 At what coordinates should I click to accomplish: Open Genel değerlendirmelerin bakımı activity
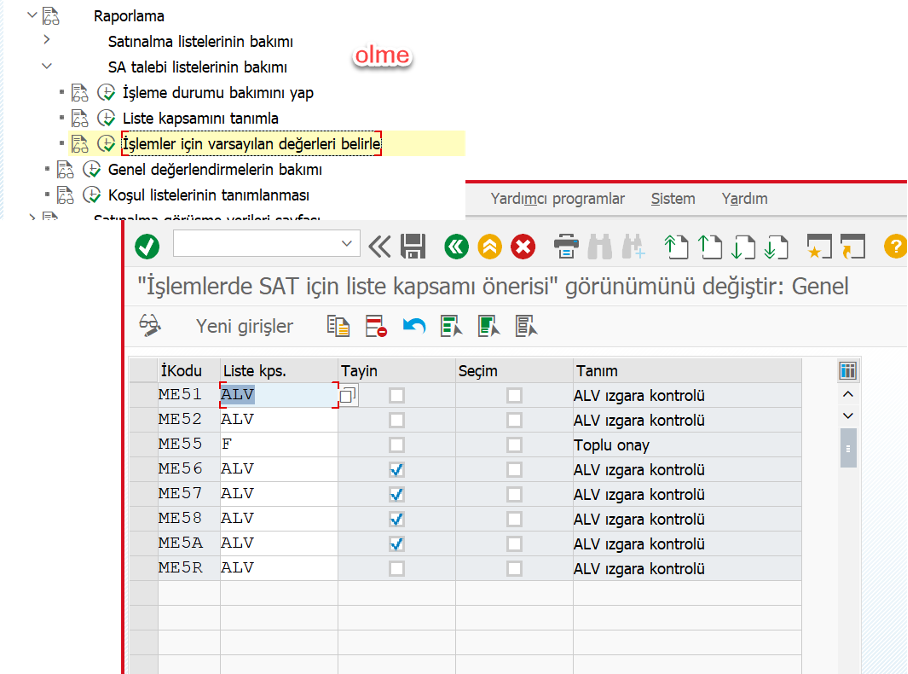click(x=215, y=170)
